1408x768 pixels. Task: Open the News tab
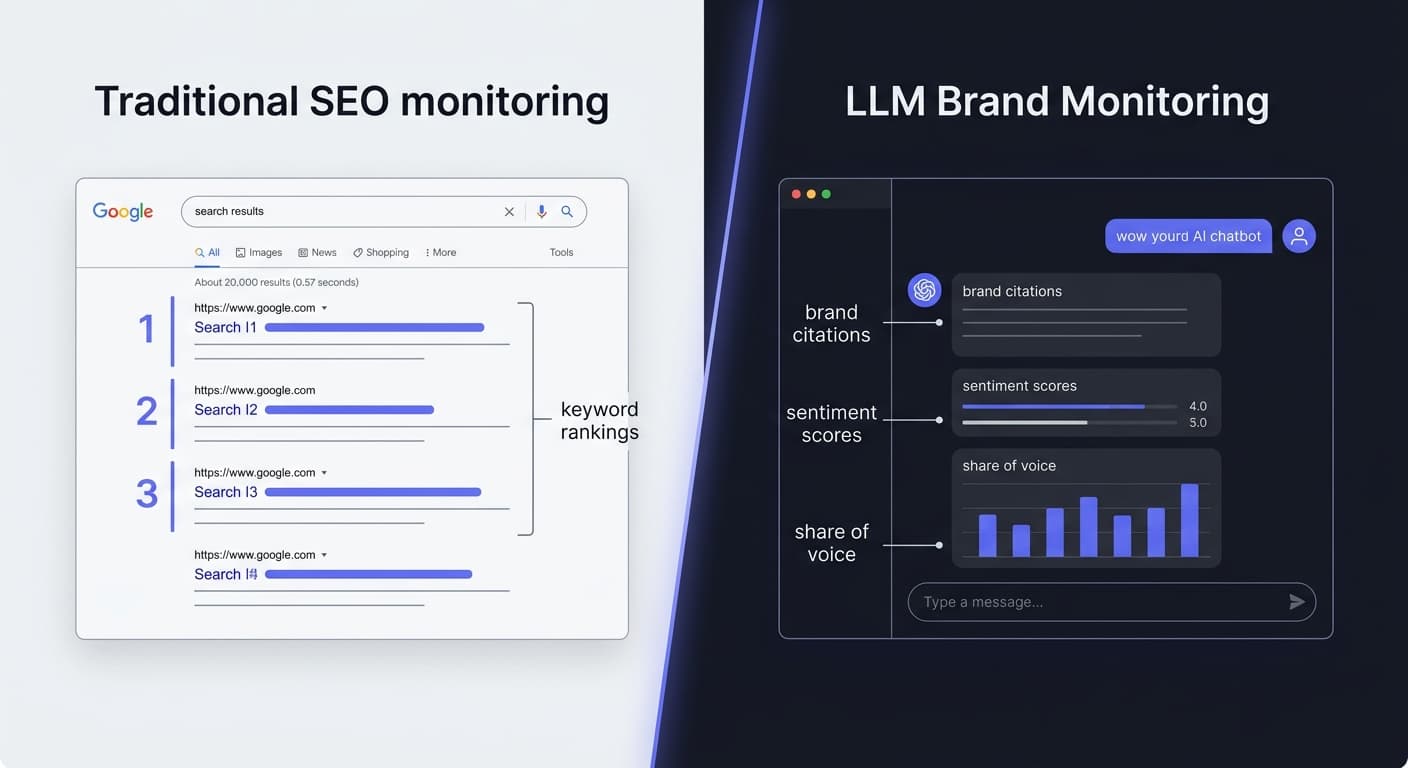pos(317,253)
